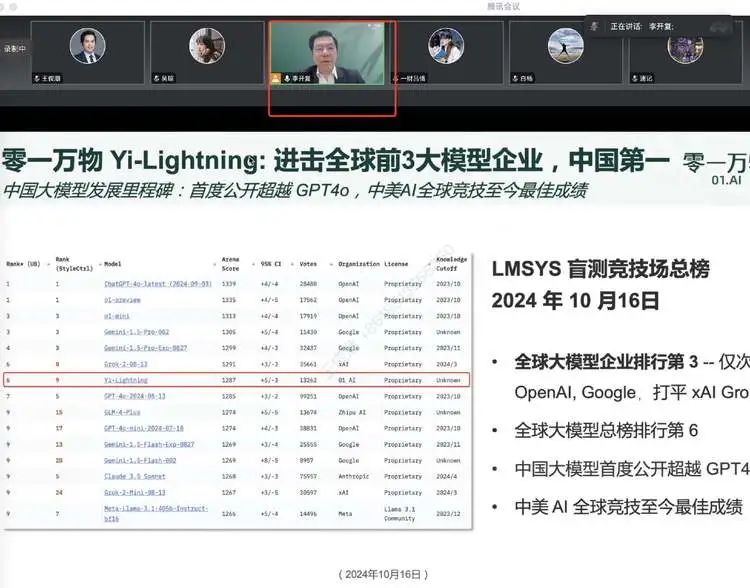The width and height of the screenshot is (750, 588).
Task: Select the avatar of the woman with dark hair
Action: coord(207,46)
